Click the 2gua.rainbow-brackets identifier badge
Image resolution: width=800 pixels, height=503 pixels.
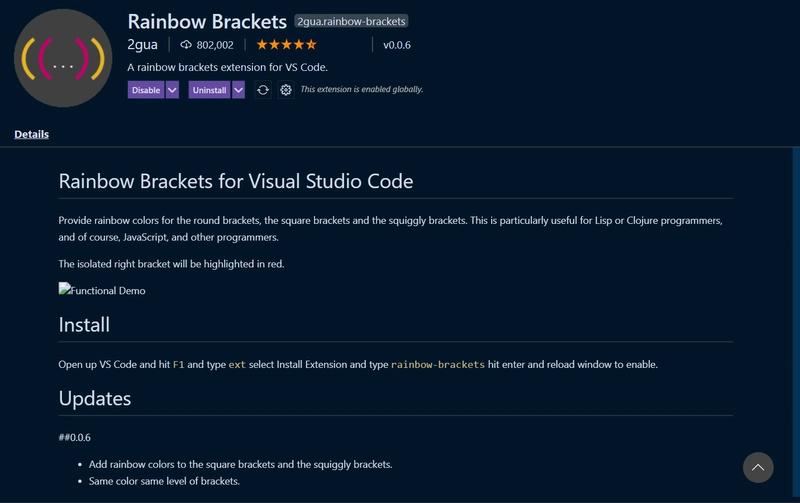coord(351,21)
